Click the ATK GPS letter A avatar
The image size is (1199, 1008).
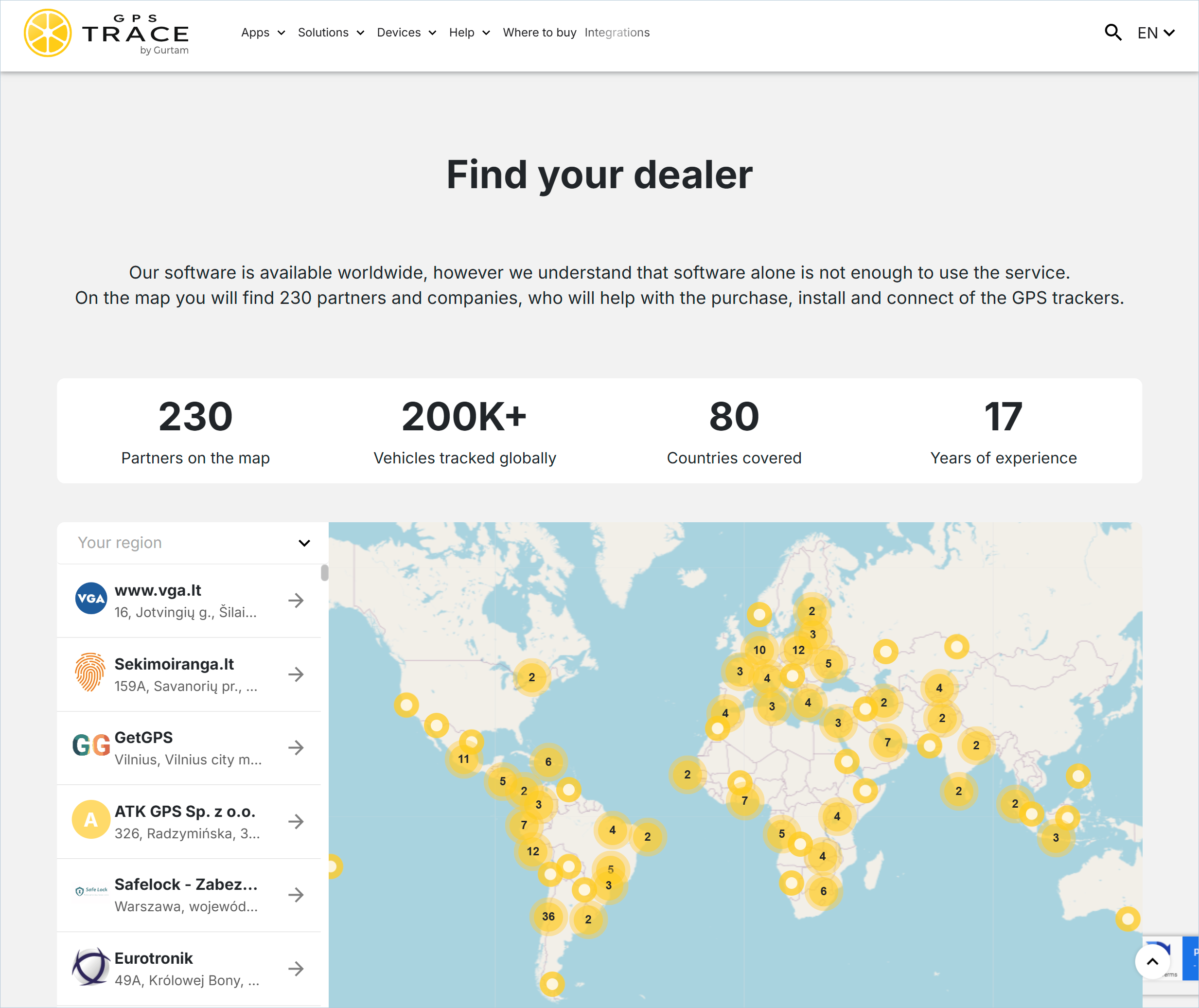pyautogui.click(x=91, y=819)
